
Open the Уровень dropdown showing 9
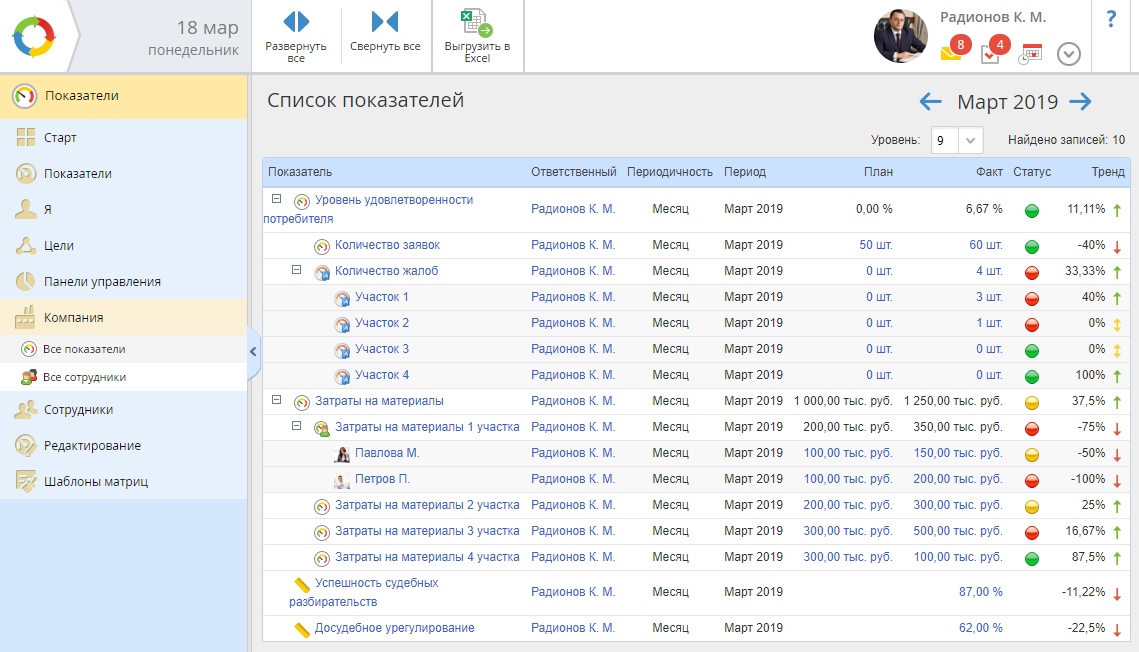[957, 140]
